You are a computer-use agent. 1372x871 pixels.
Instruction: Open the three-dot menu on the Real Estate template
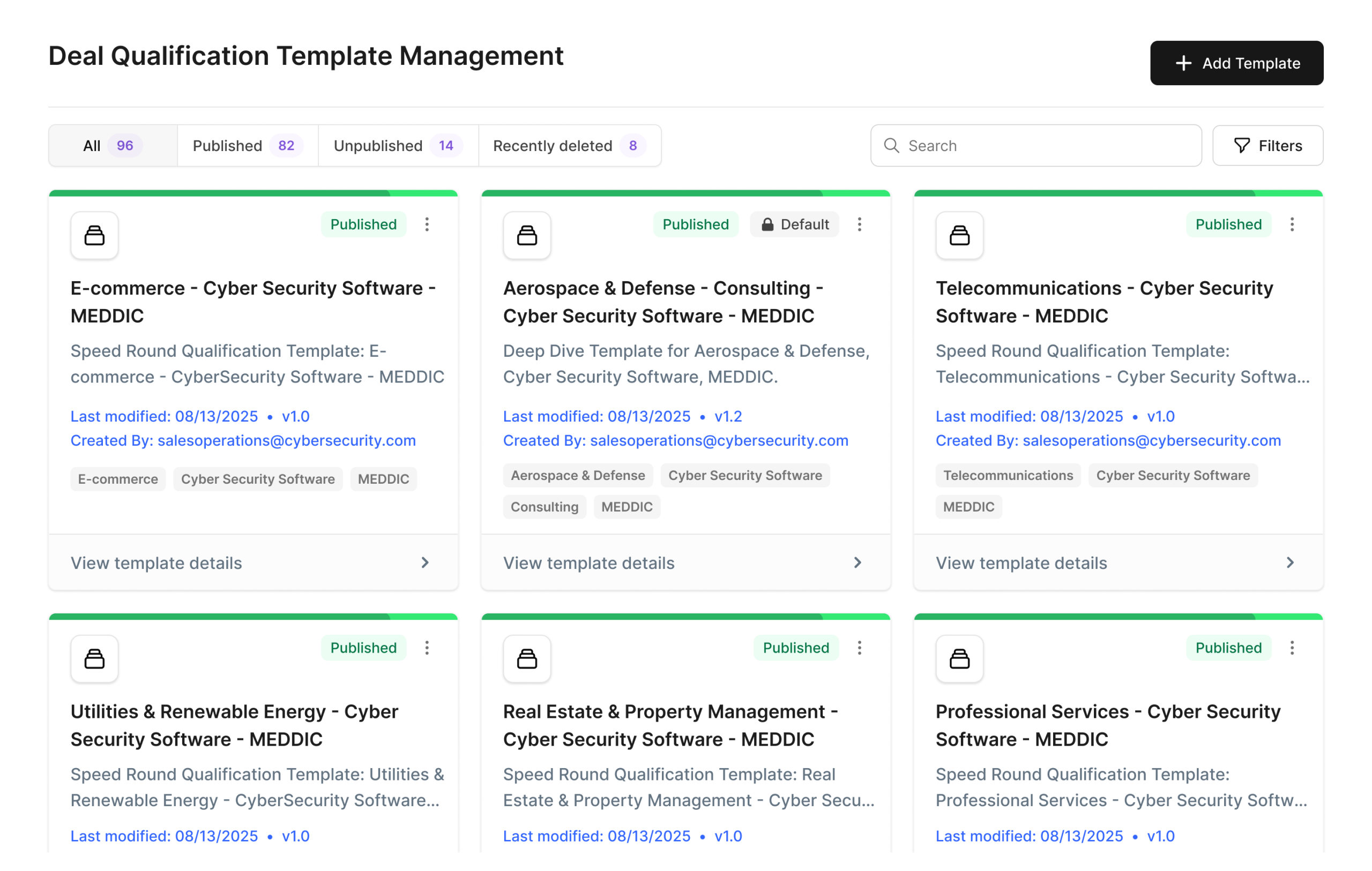pos(860,648)
